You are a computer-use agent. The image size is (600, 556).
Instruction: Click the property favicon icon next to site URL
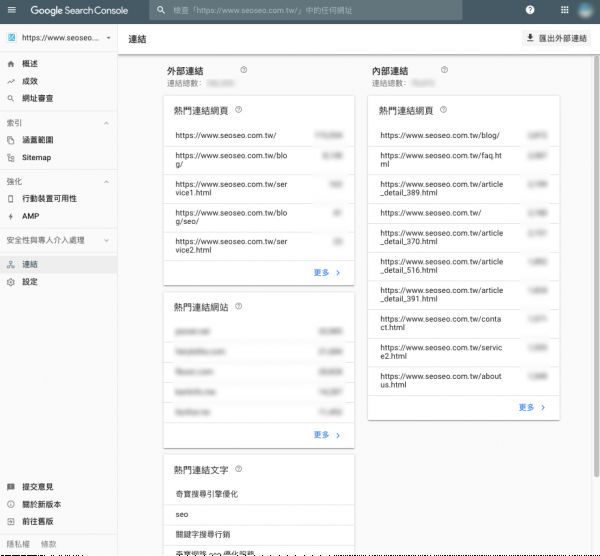12,38
